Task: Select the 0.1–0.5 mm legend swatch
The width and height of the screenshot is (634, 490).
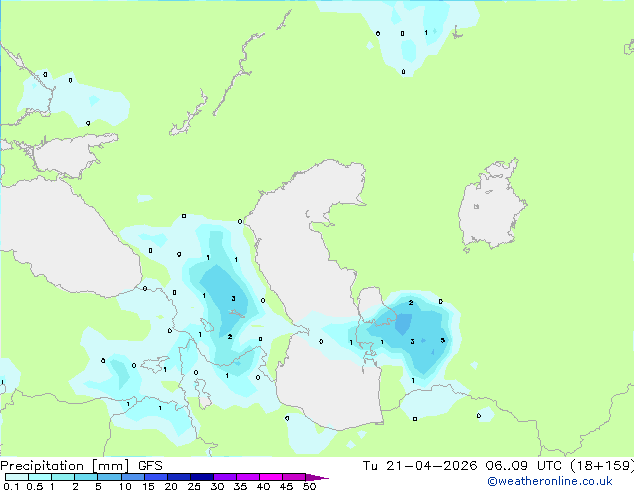Action: click(x=17, y=477)
